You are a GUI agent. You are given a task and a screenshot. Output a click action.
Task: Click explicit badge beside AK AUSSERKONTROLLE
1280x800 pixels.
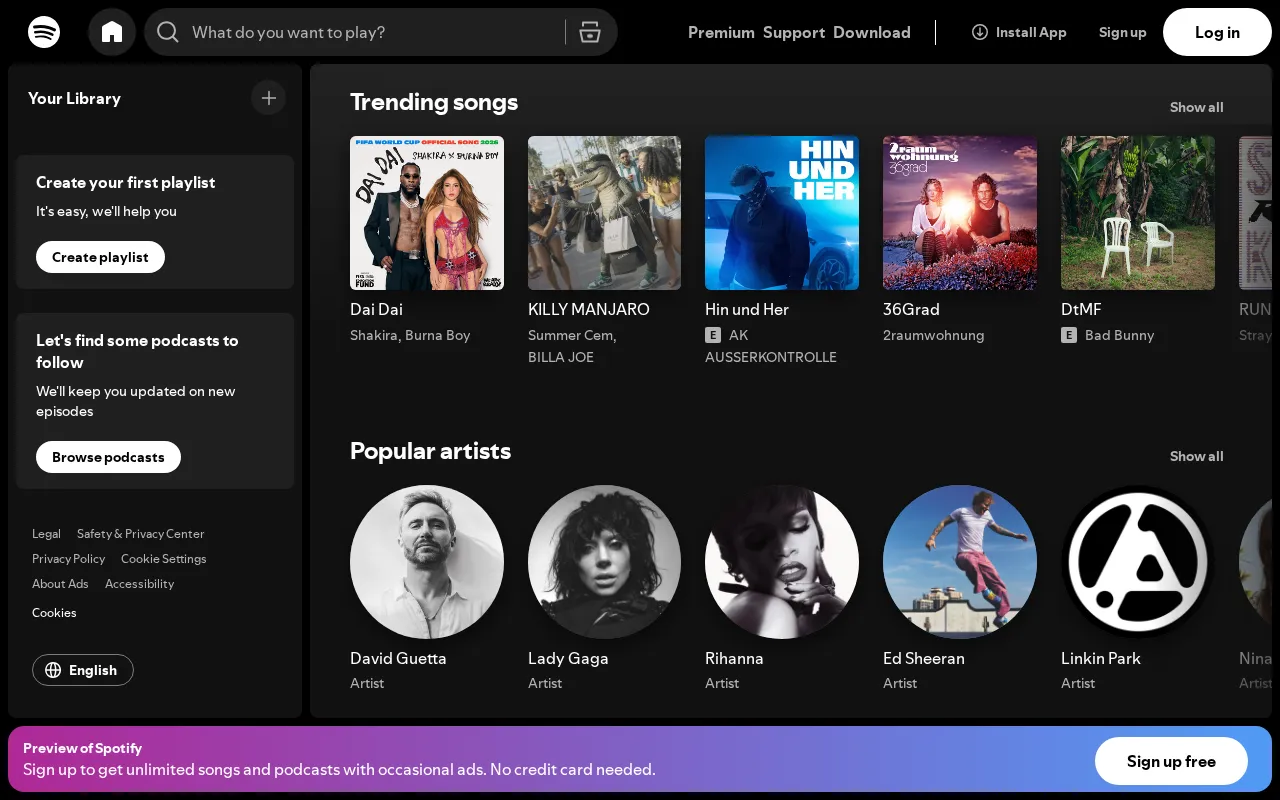pyautogui.click(x=713, y=335)
